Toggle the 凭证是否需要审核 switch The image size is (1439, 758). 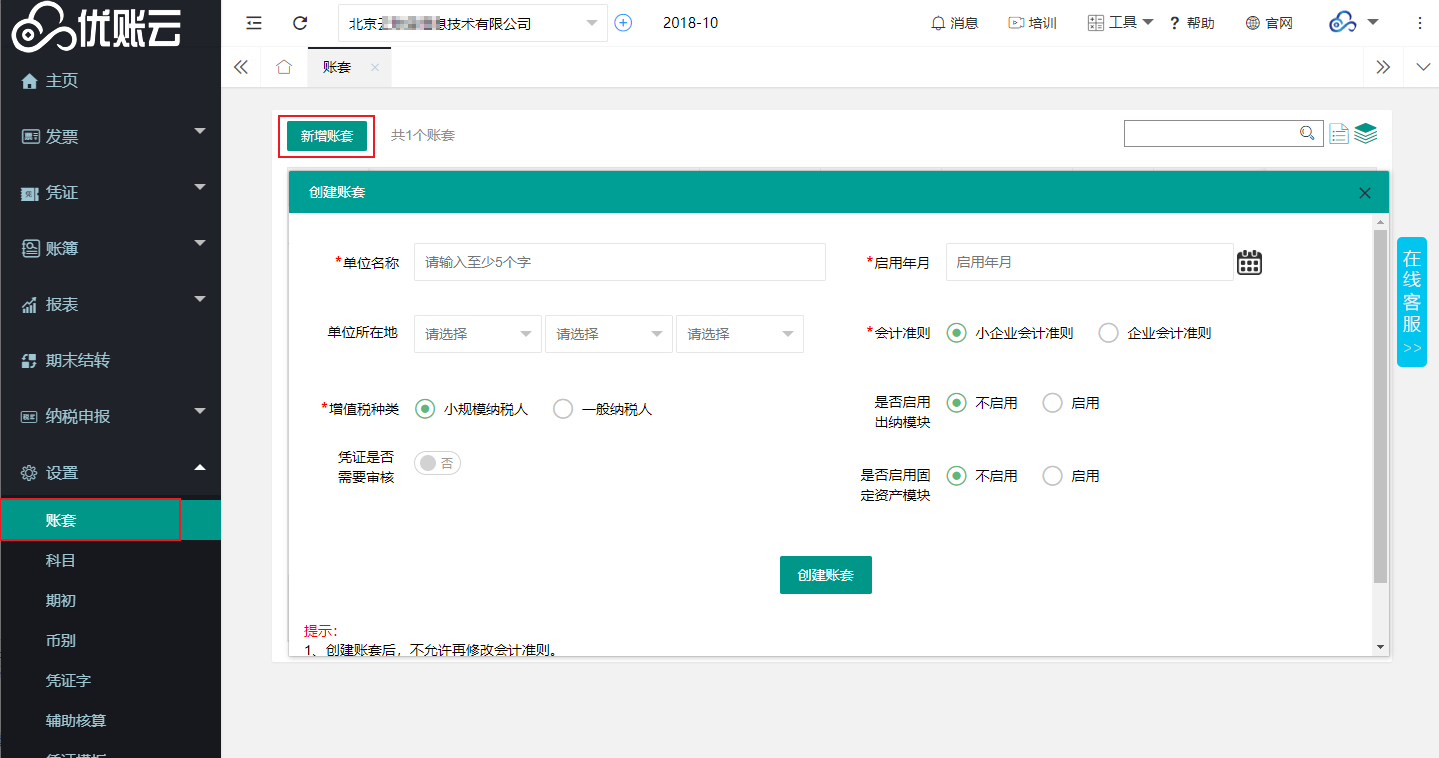pos(437,463)
